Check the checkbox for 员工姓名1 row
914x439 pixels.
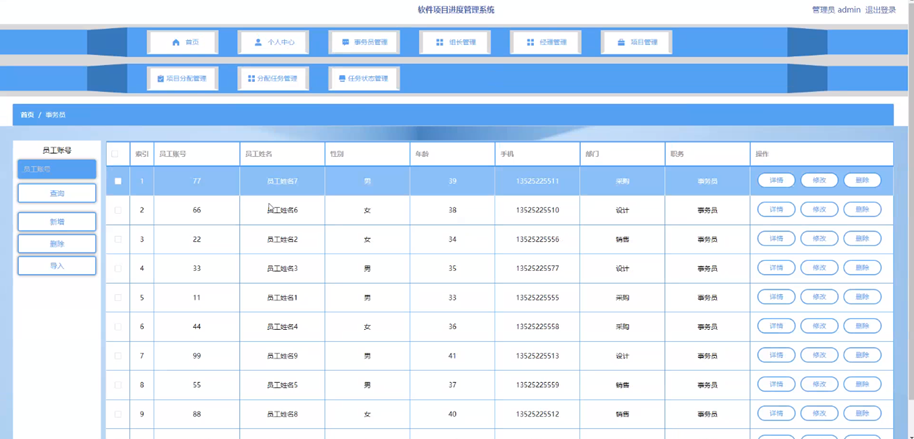click(x=118, y=297)
